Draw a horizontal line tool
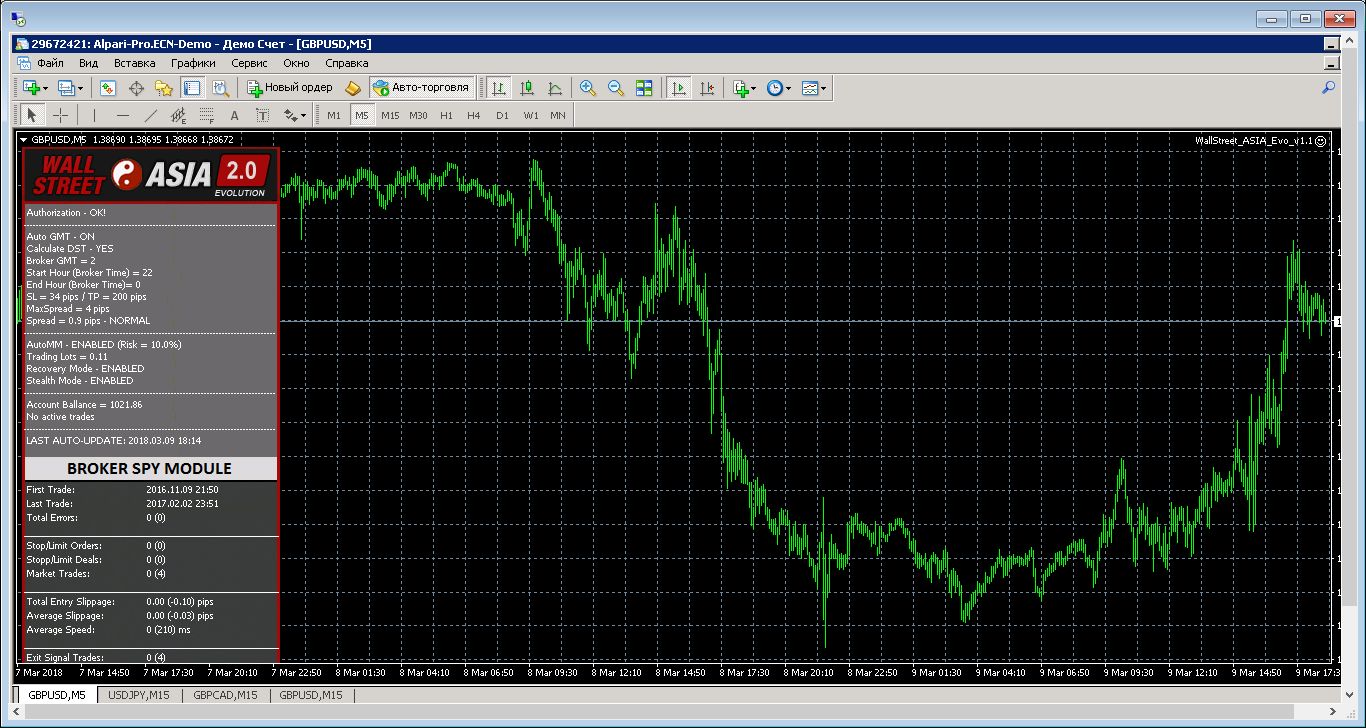1366x728 pixels. (x=123, y=115)
